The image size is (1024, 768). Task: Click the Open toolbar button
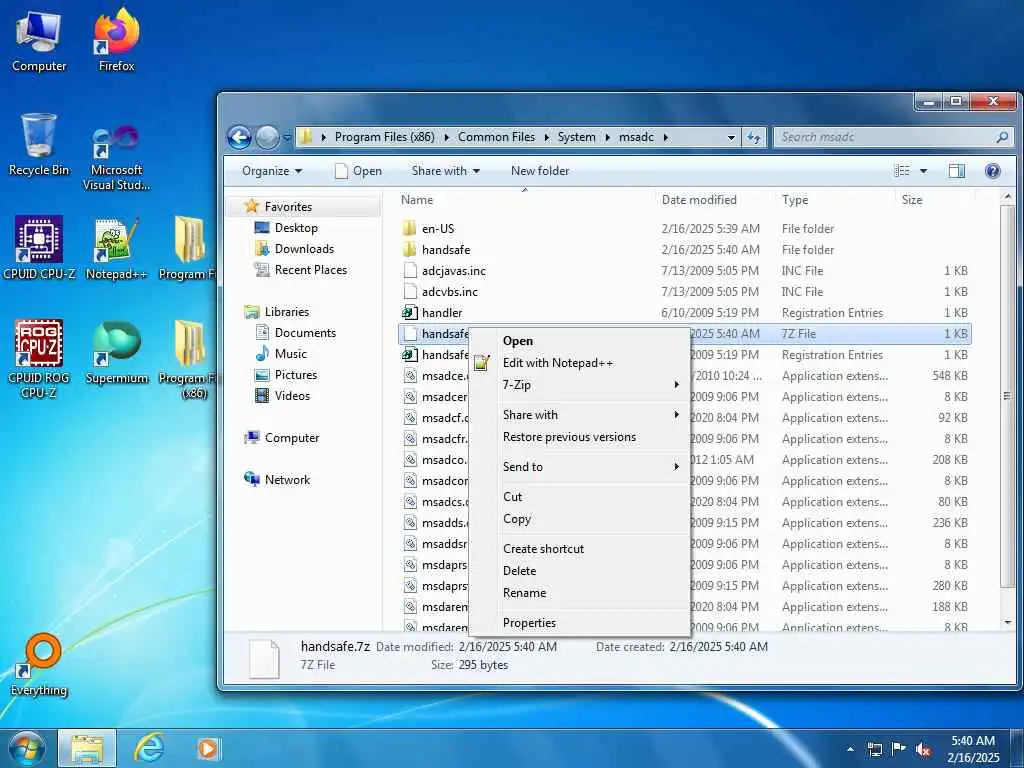358,171
